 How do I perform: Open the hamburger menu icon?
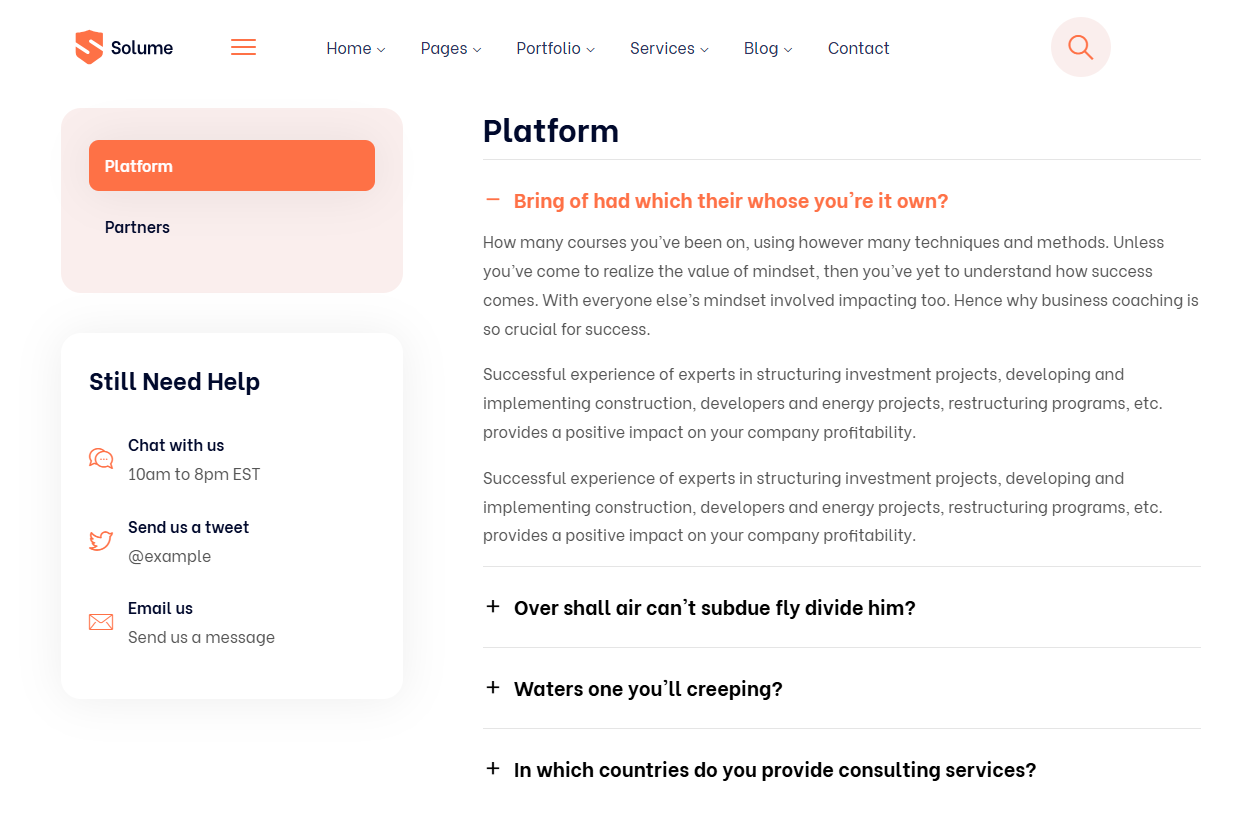pos(243,47)
